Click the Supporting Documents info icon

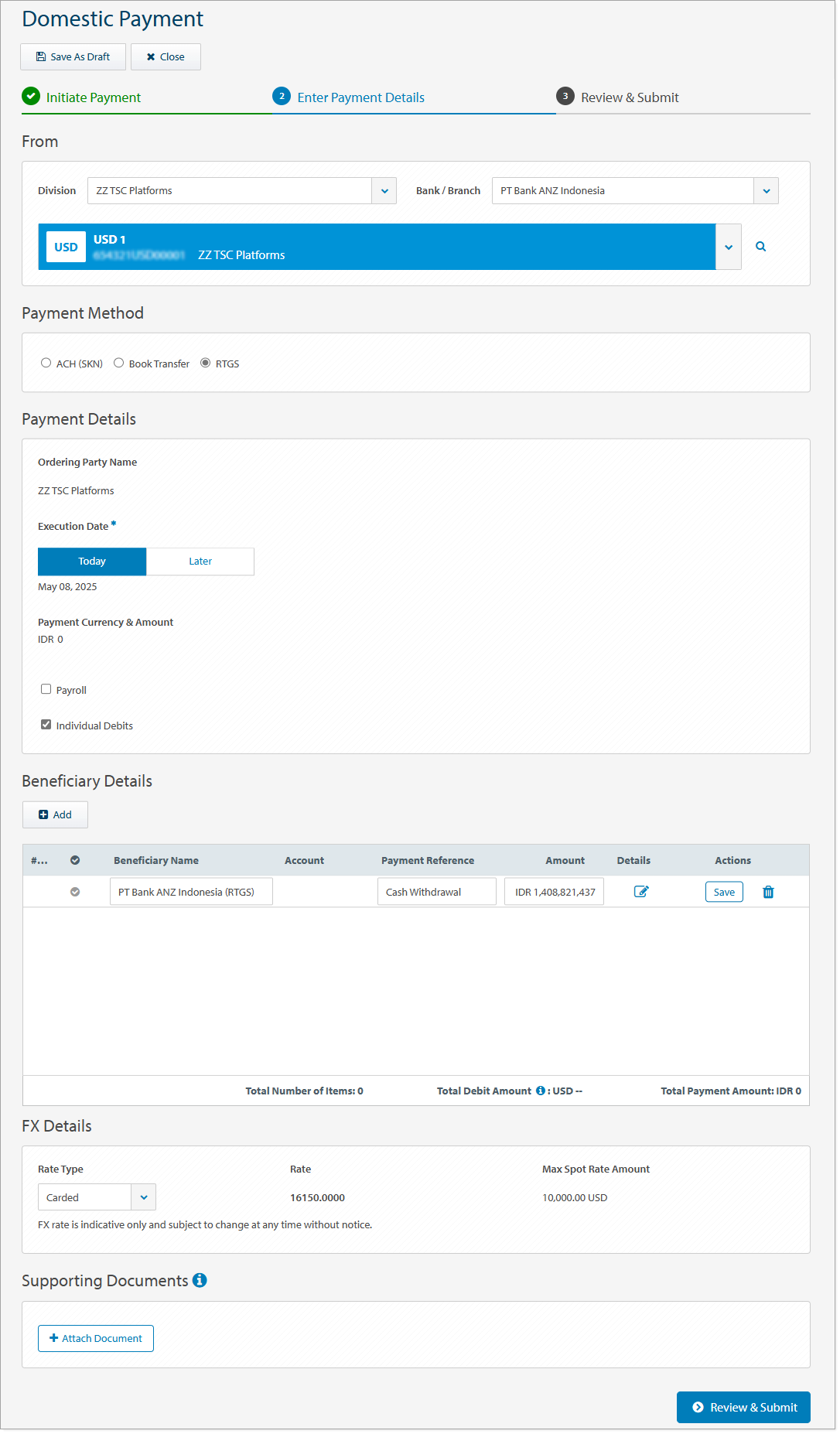(200, 1281)
